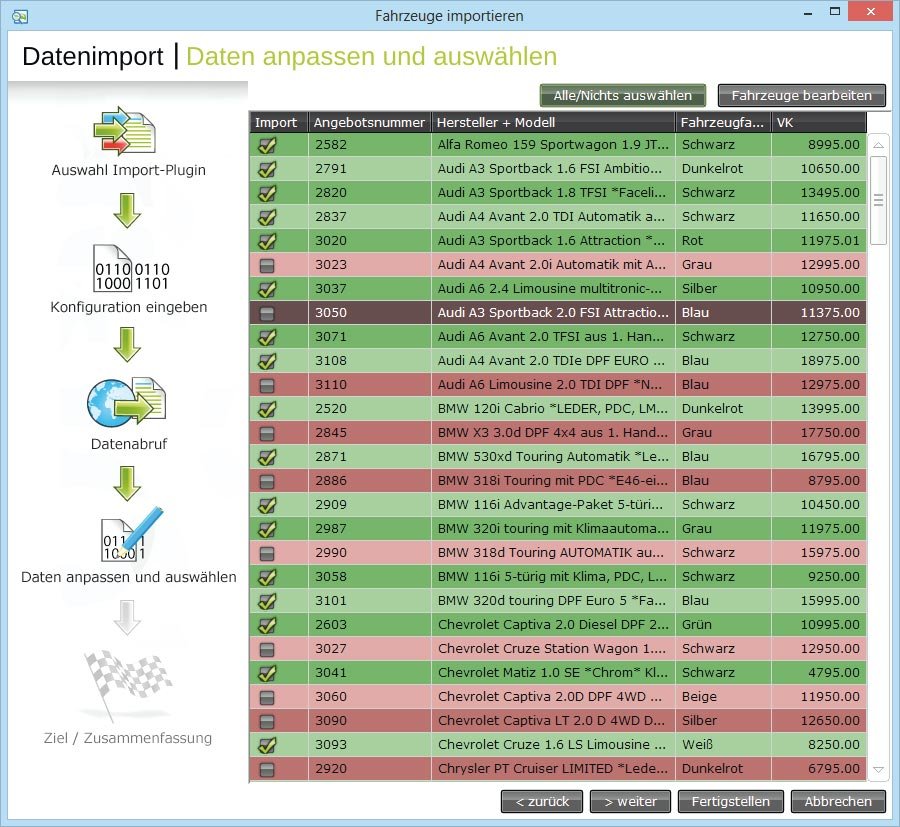This screenshot has width=900, height=827.
Task: Click color cell Grün
Action: (723, 624)
